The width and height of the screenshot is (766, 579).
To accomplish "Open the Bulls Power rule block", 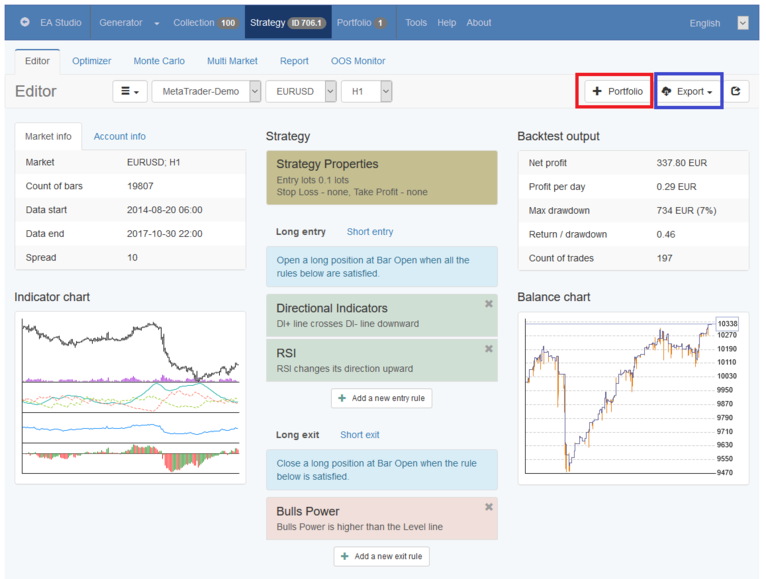I will [382, 519].
